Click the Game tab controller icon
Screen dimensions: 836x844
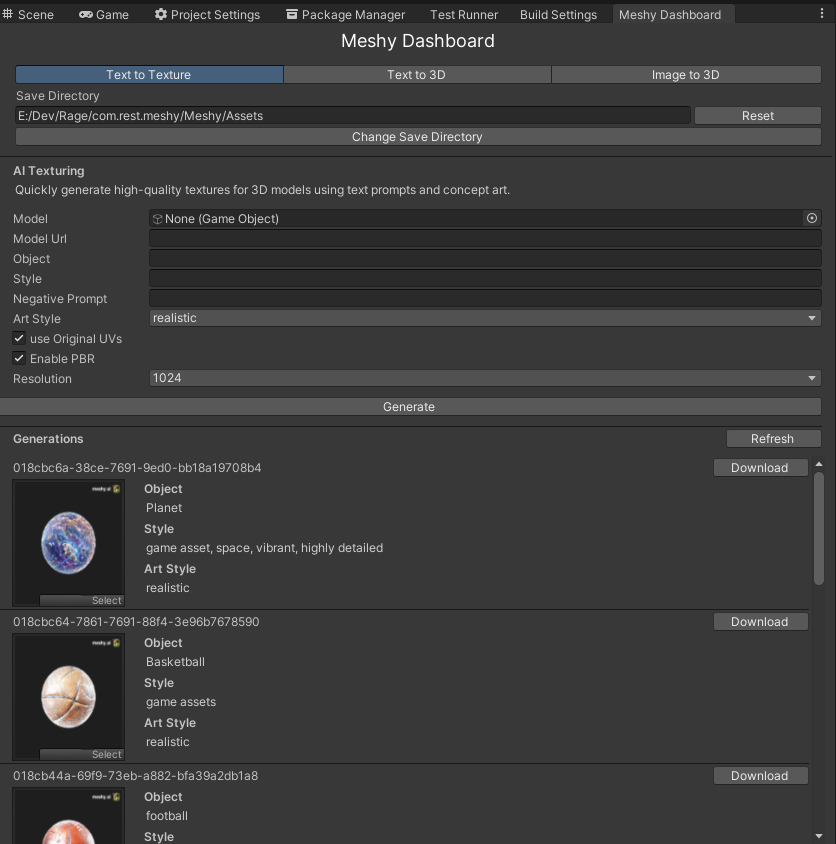coord(86,15)
